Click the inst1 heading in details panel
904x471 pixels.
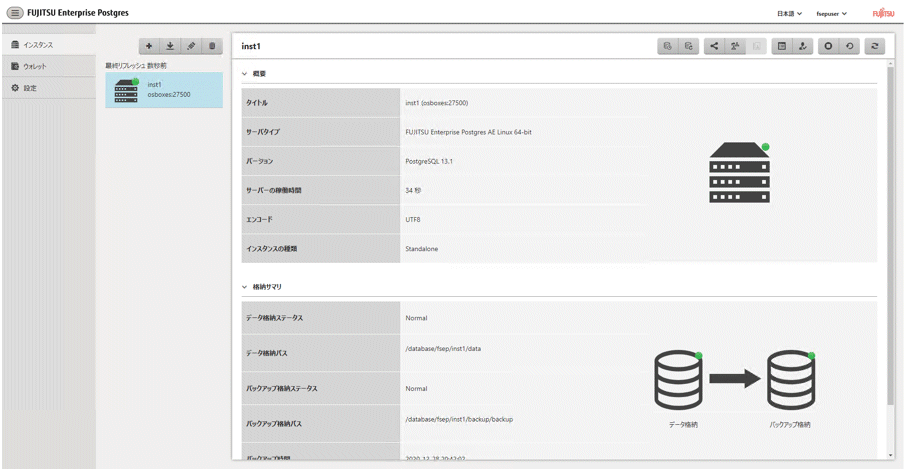tap(251, 46)
